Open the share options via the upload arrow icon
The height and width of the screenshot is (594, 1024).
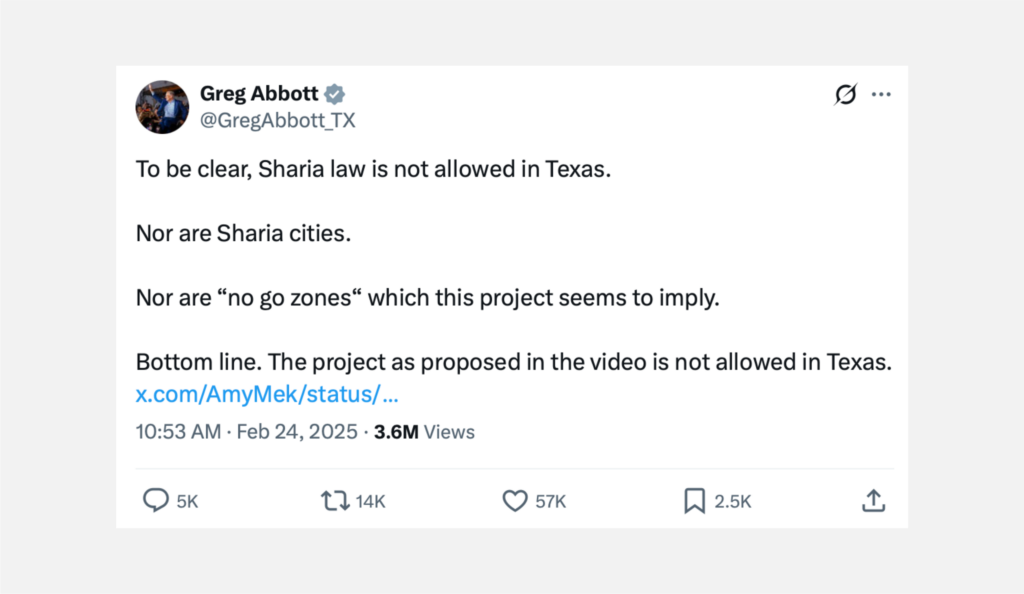pos(873,500)
